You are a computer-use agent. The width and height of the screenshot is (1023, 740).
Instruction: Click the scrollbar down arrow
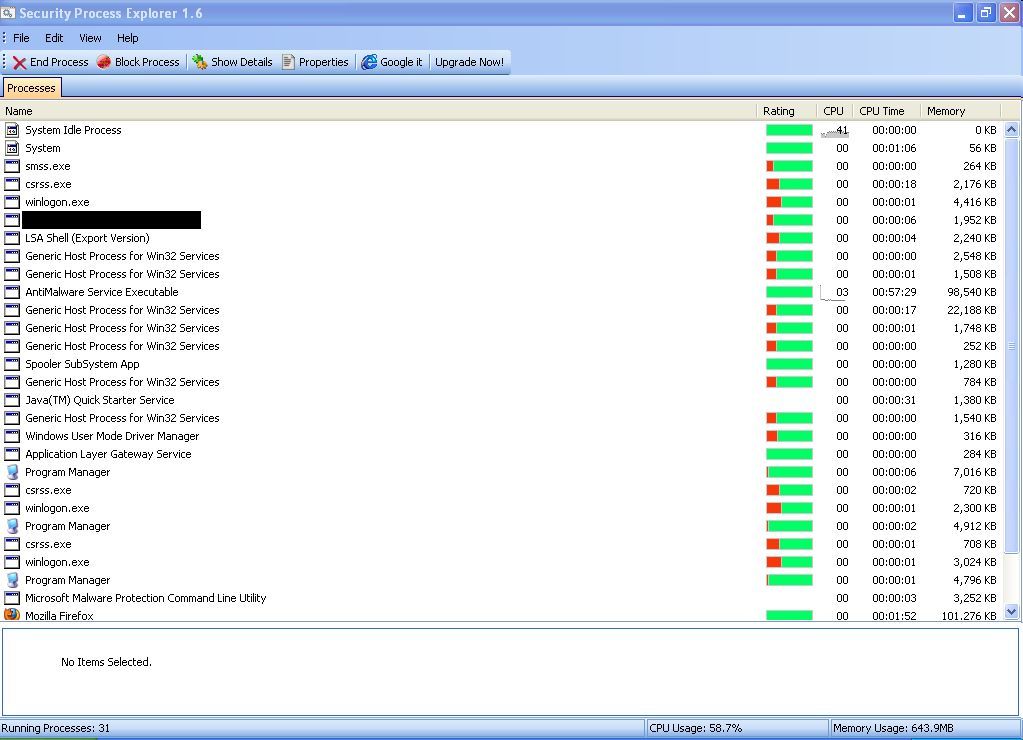(1011, 612)
